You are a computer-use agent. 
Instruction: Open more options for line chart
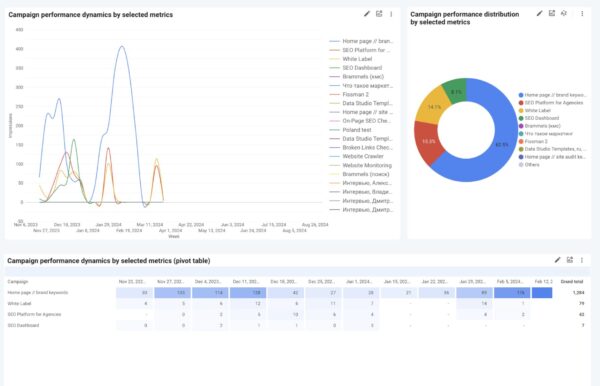(391, 14)
